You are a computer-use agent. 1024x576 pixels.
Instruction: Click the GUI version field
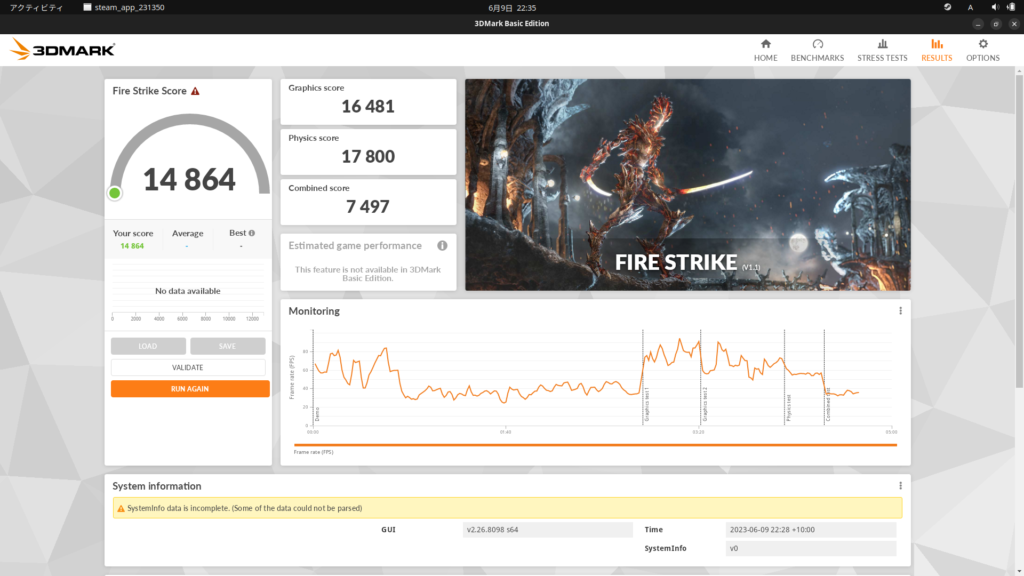(x=547, y=530)
